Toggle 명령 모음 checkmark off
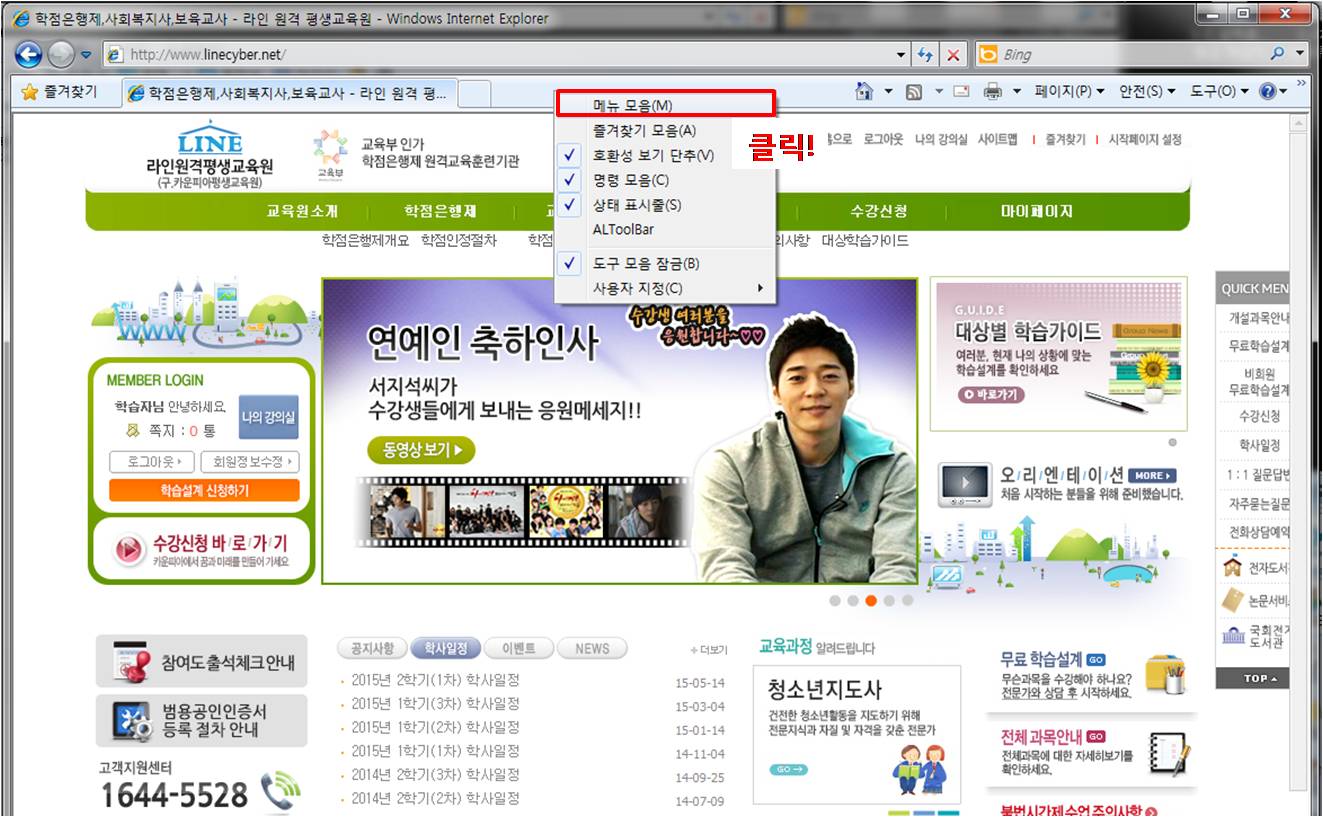The image size is (1323, 817). tap(630, 181)
